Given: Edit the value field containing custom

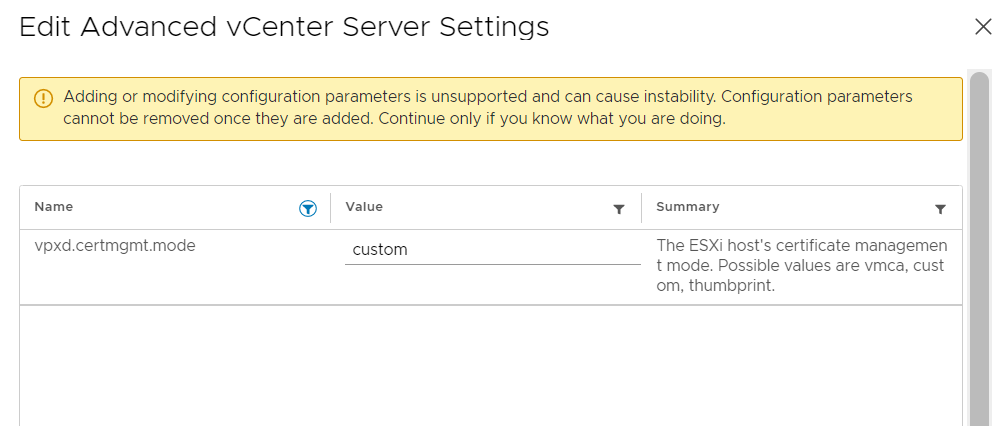Looking at the screenshot, I should [492, 250].
